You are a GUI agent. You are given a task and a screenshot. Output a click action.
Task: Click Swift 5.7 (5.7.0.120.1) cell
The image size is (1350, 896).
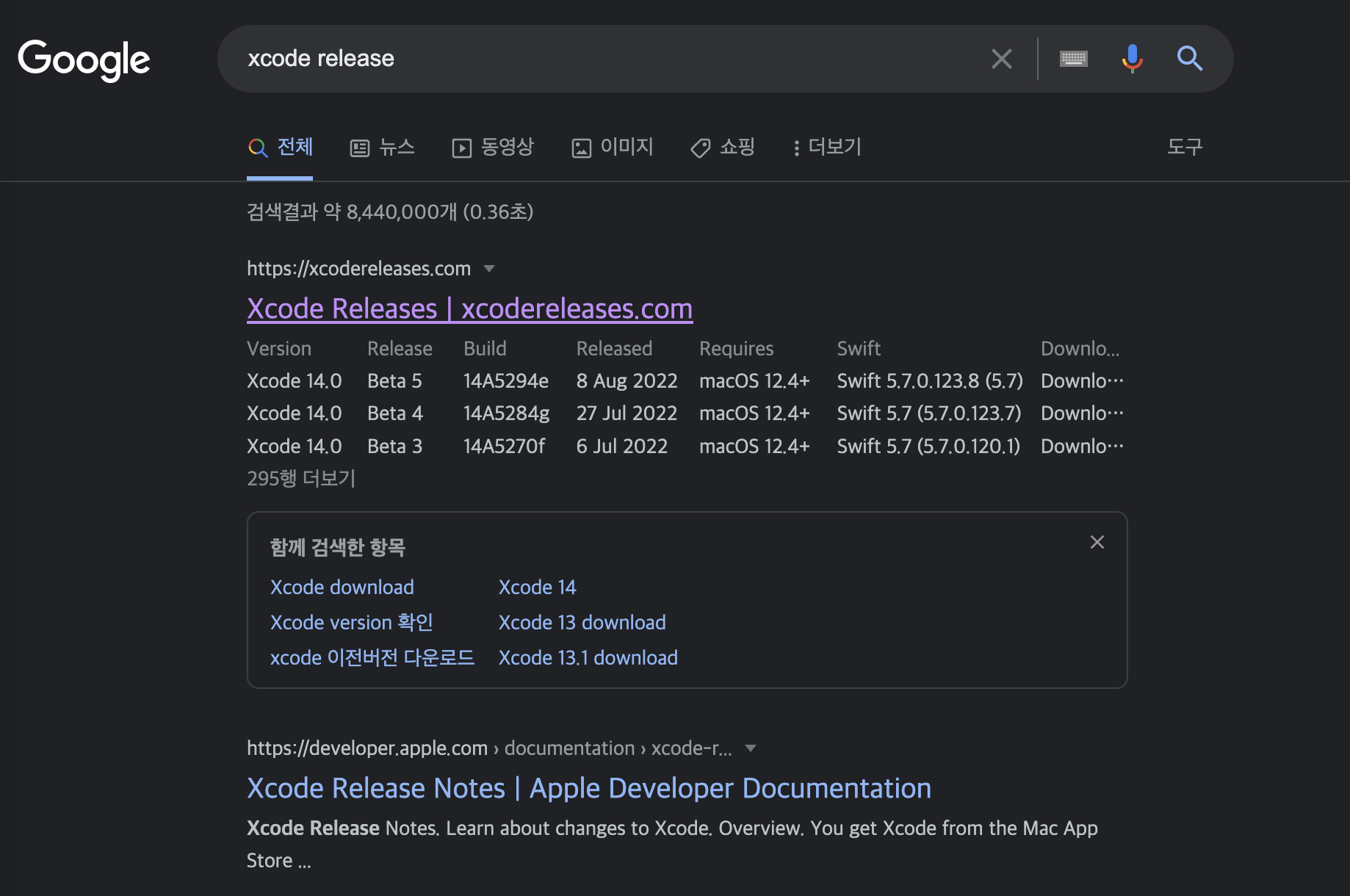(x=928, y=447)
